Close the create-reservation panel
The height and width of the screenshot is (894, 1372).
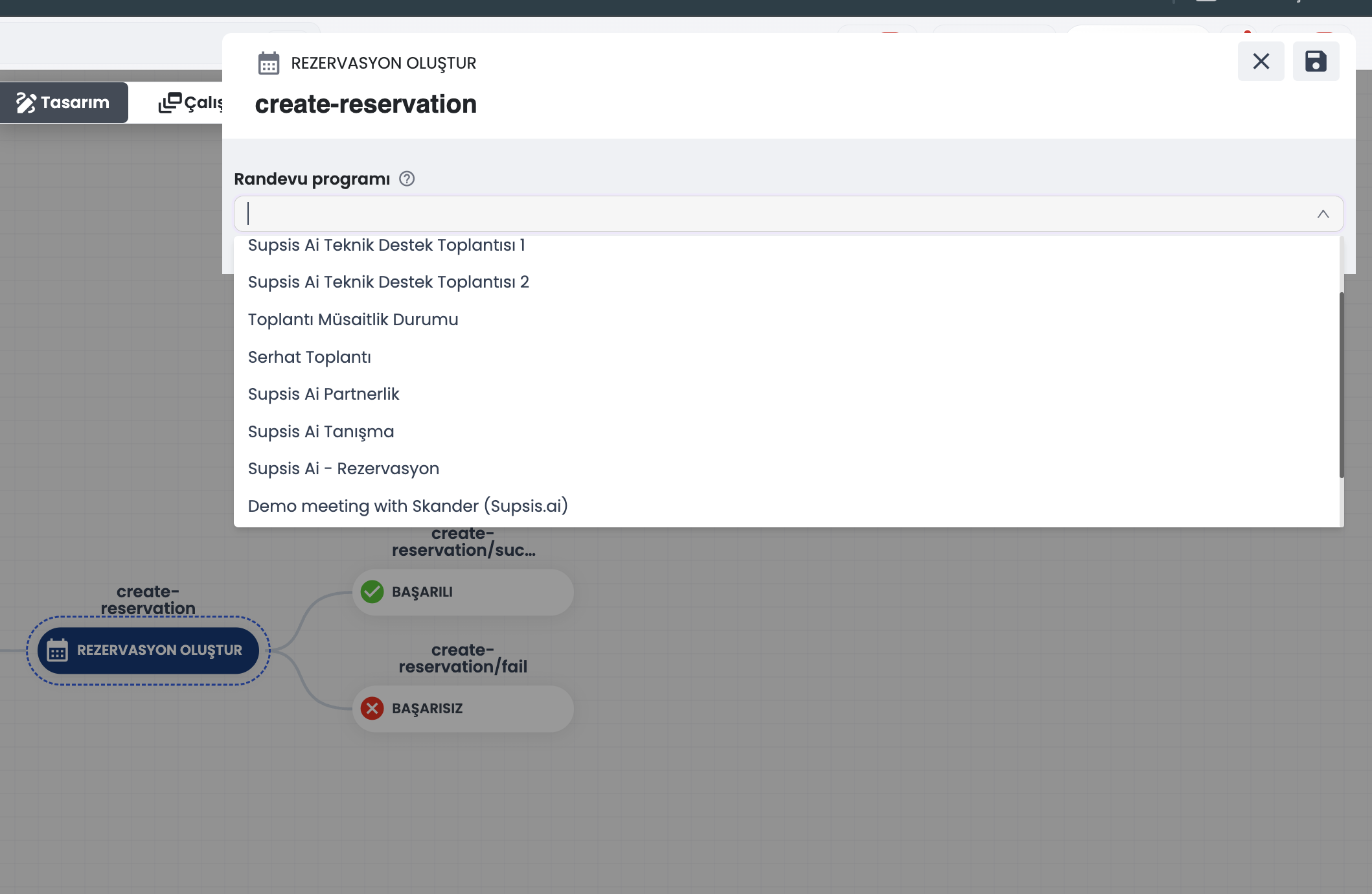pos(1261,62)
